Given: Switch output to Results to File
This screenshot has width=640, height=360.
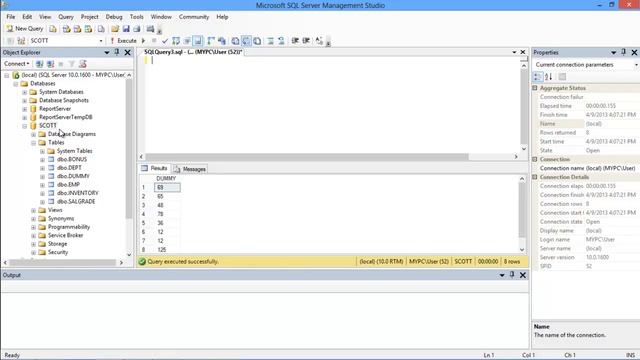Looking at the screenshot, I should point(257,41).
